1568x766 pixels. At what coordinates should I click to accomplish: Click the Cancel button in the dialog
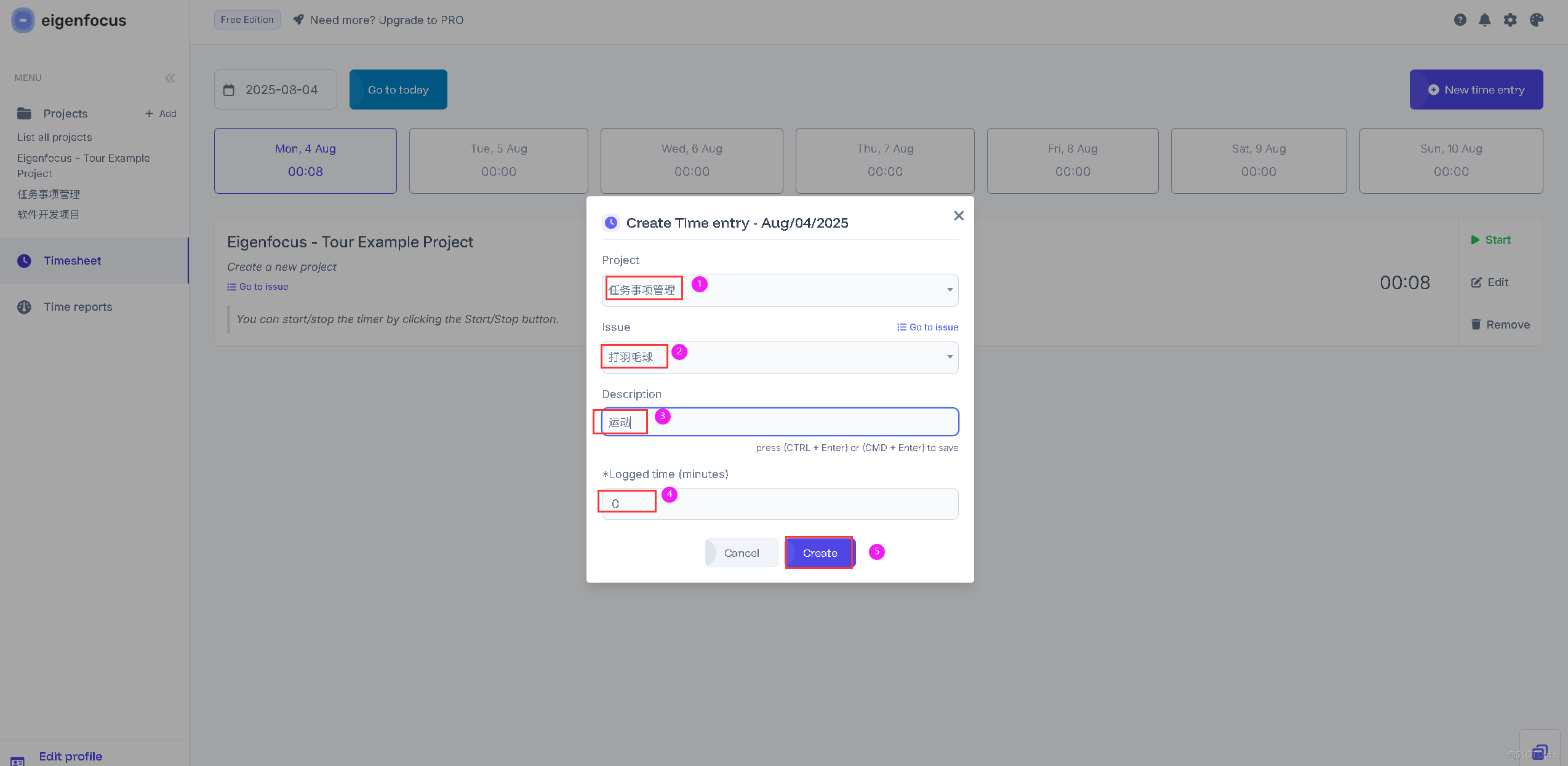pyautogui.click(x=741, y=553)
